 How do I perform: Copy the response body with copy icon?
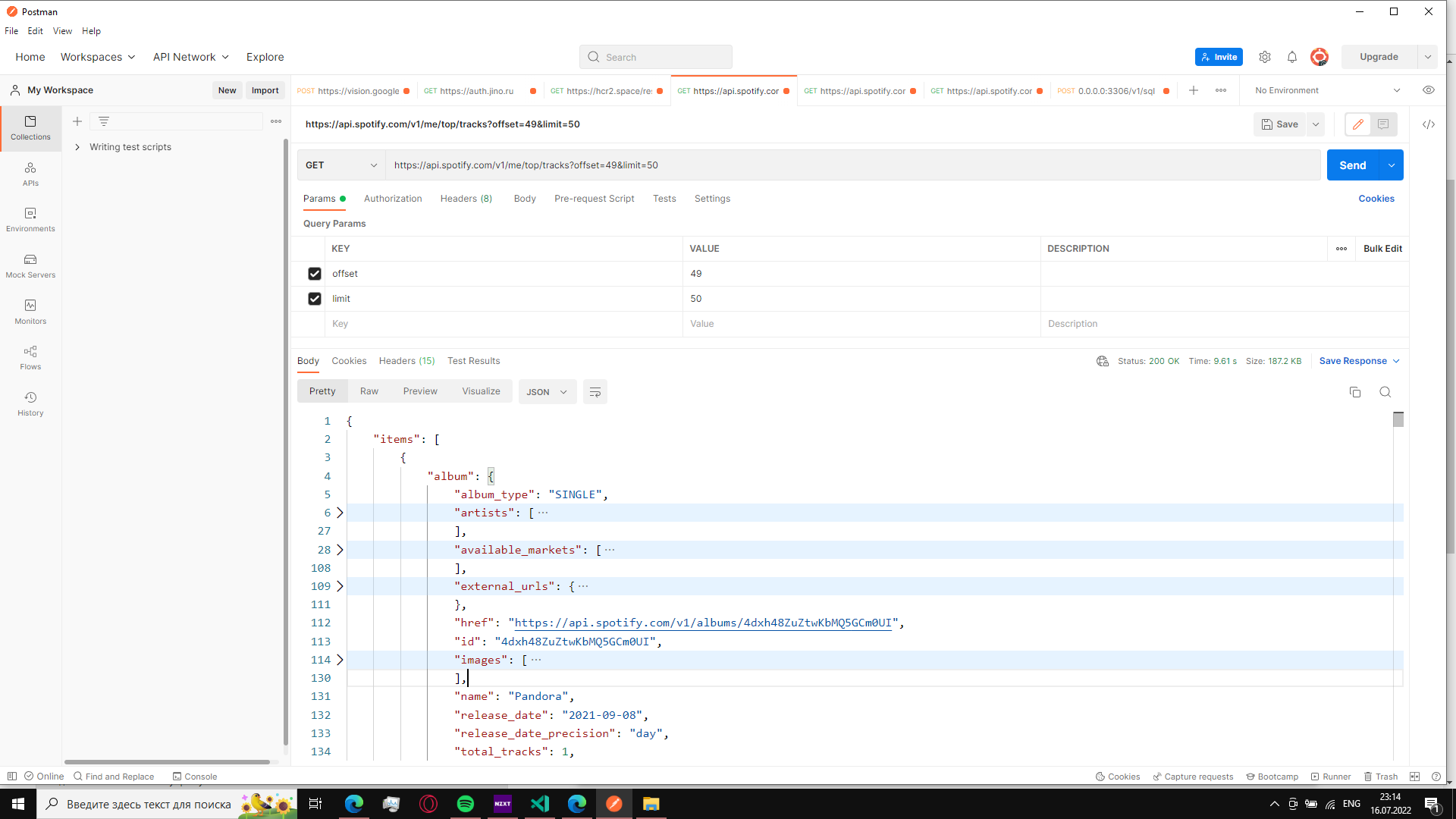click(1355, 392)
